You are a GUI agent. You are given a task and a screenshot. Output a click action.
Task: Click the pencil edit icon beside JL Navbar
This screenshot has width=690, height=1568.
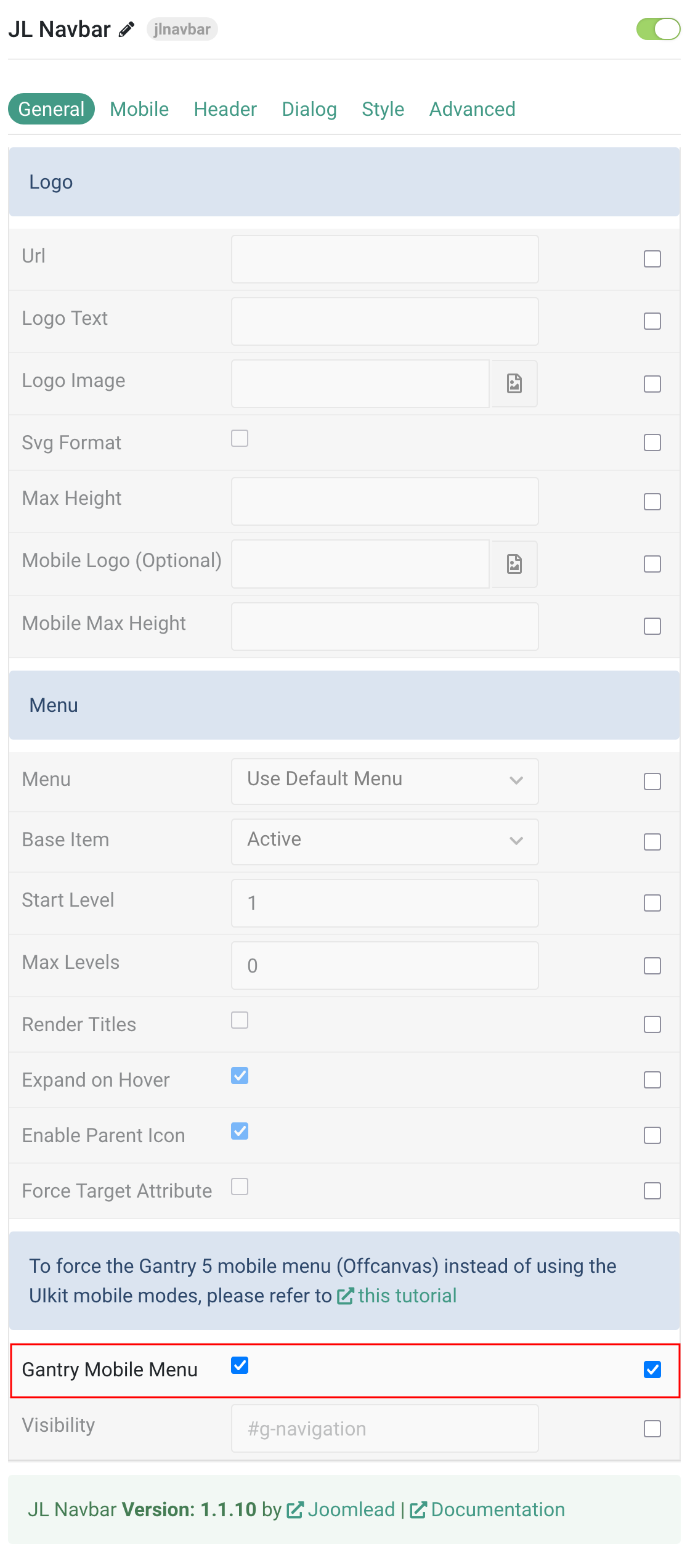(x=127, y=30)
